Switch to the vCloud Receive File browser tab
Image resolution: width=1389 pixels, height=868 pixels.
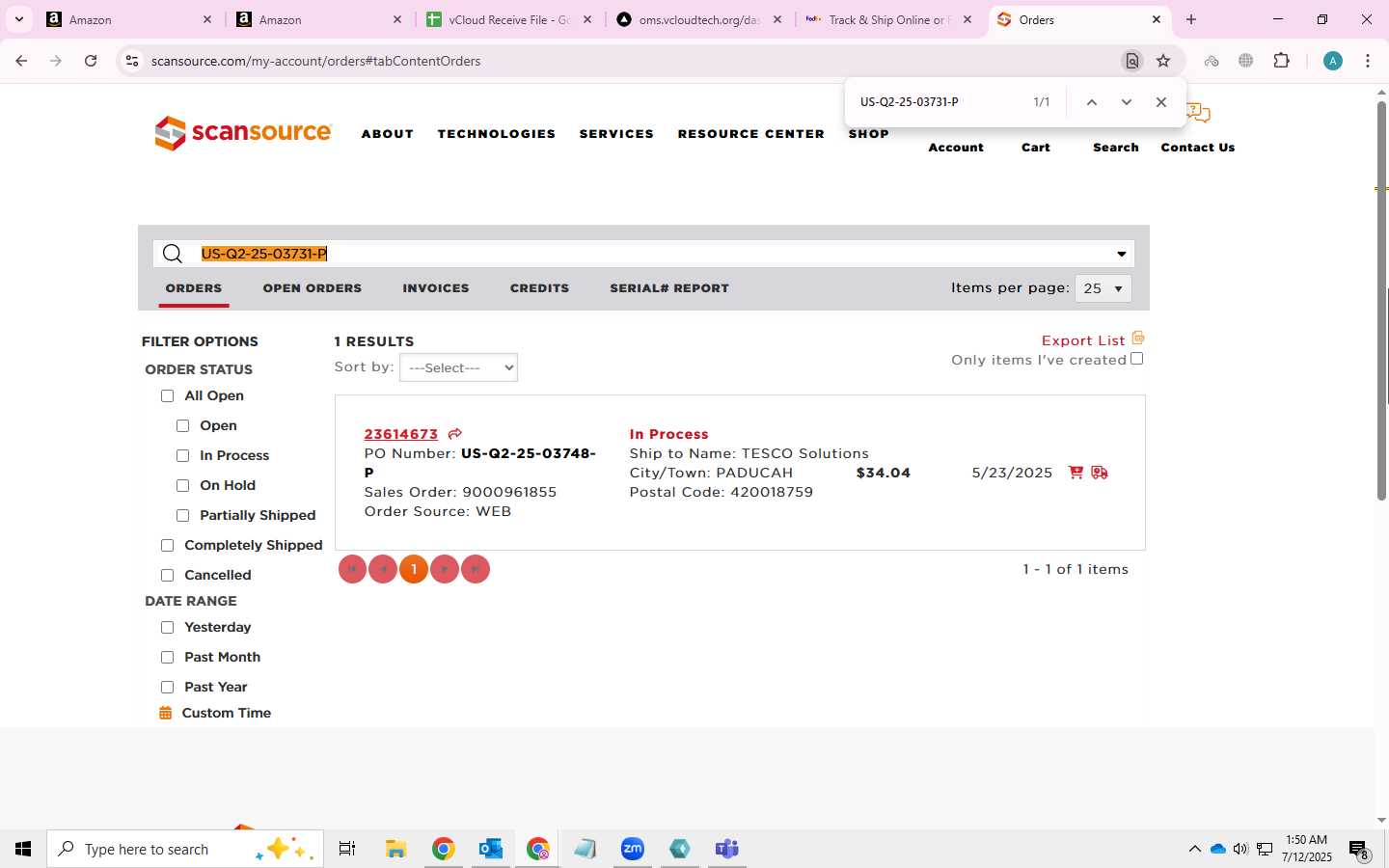pos(510,19)
